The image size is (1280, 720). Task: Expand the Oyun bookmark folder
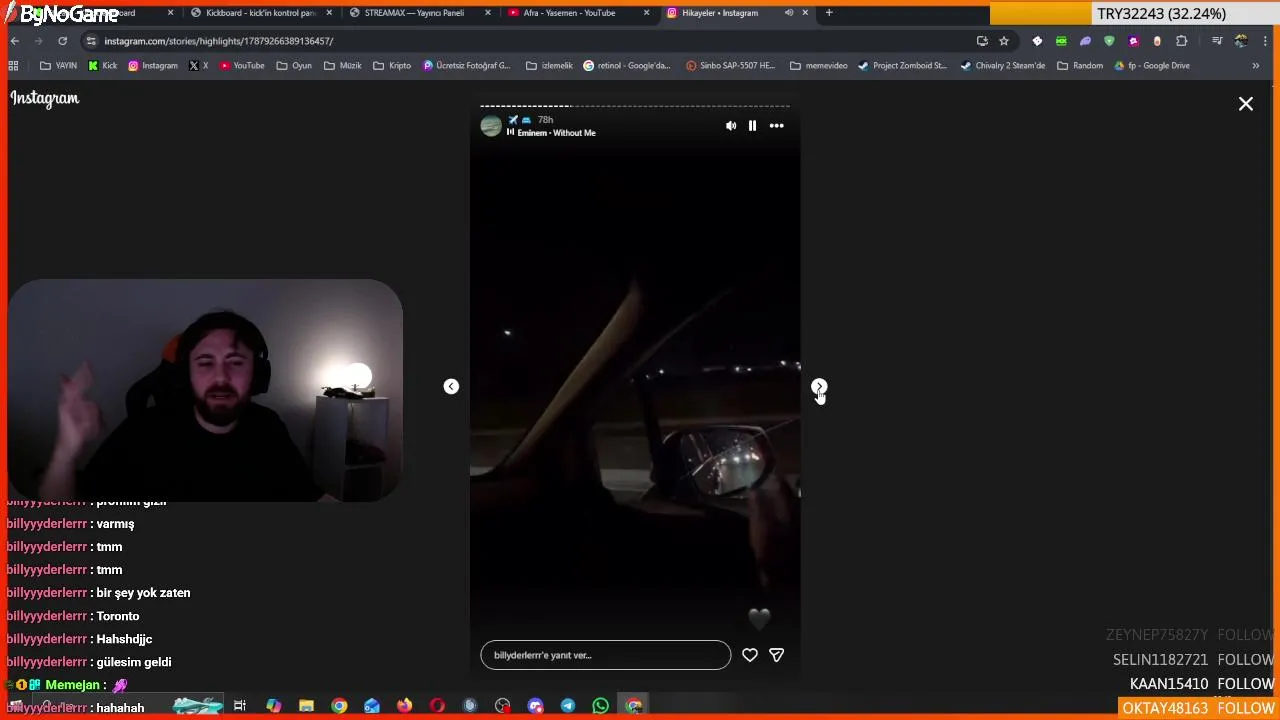point(294,66)
